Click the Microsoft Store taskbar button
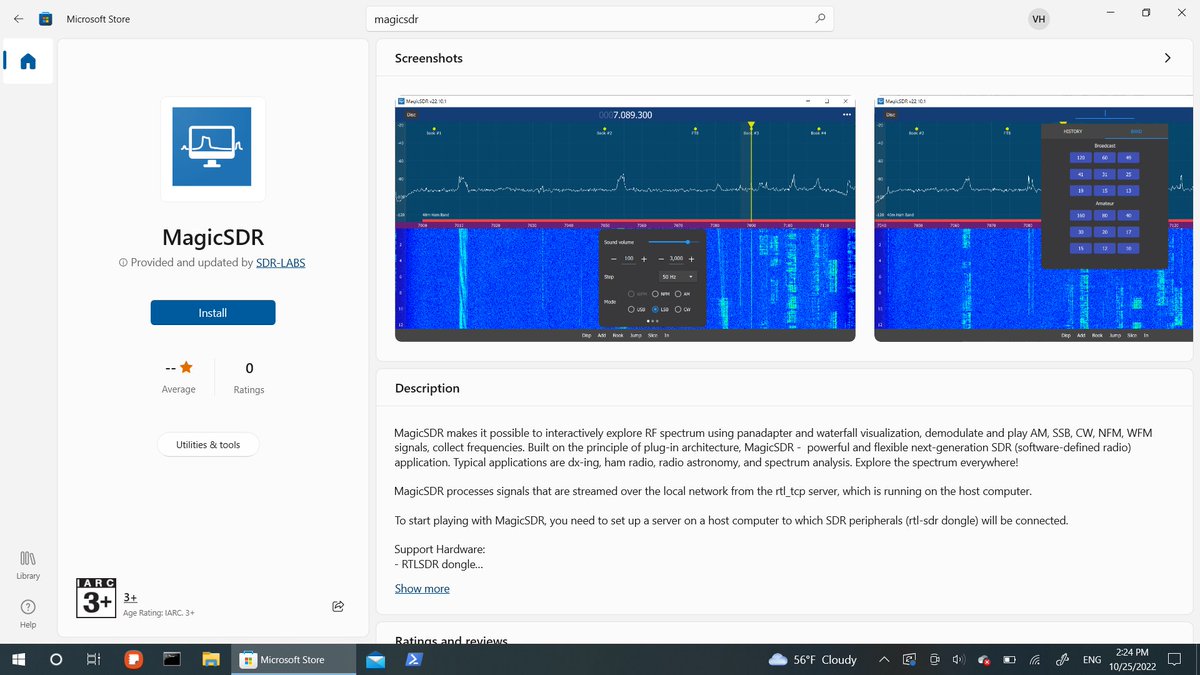 point(292,660)
